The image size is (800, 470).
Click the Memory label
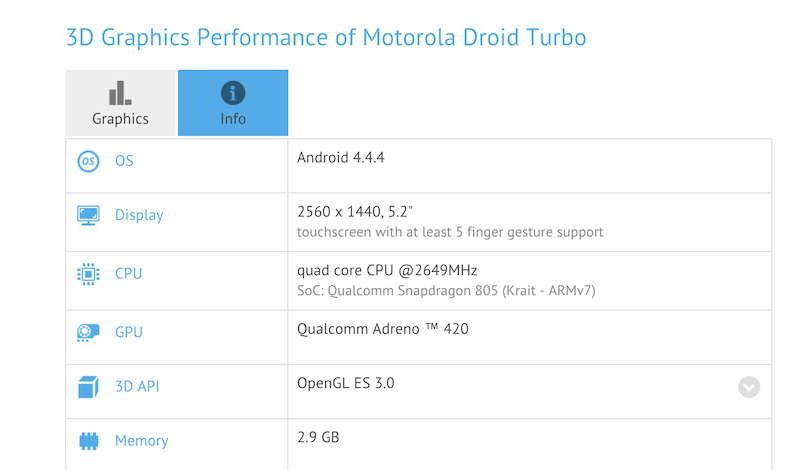141,440
